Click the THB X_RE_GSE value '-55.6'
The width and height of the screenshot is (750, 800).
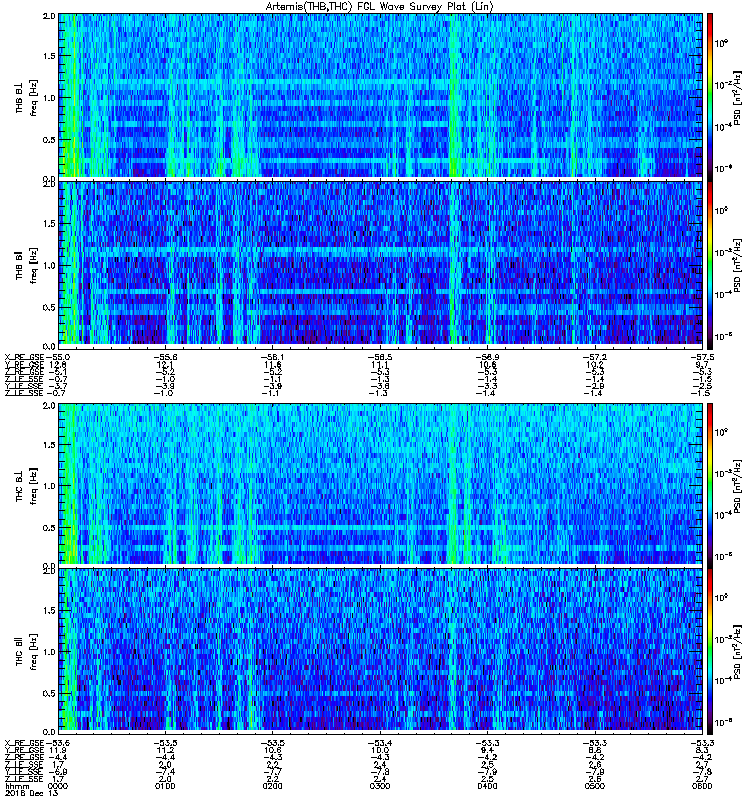pyautogui.click(x=165, y=357)
